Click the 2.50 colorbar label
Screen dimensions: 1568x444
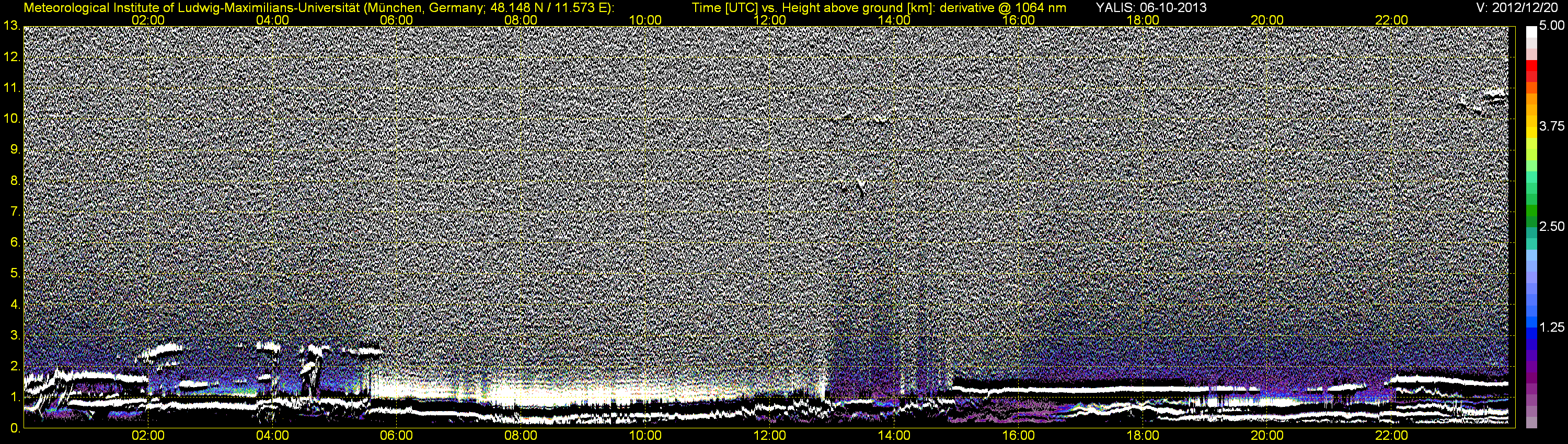click(x=1551, y=227)
